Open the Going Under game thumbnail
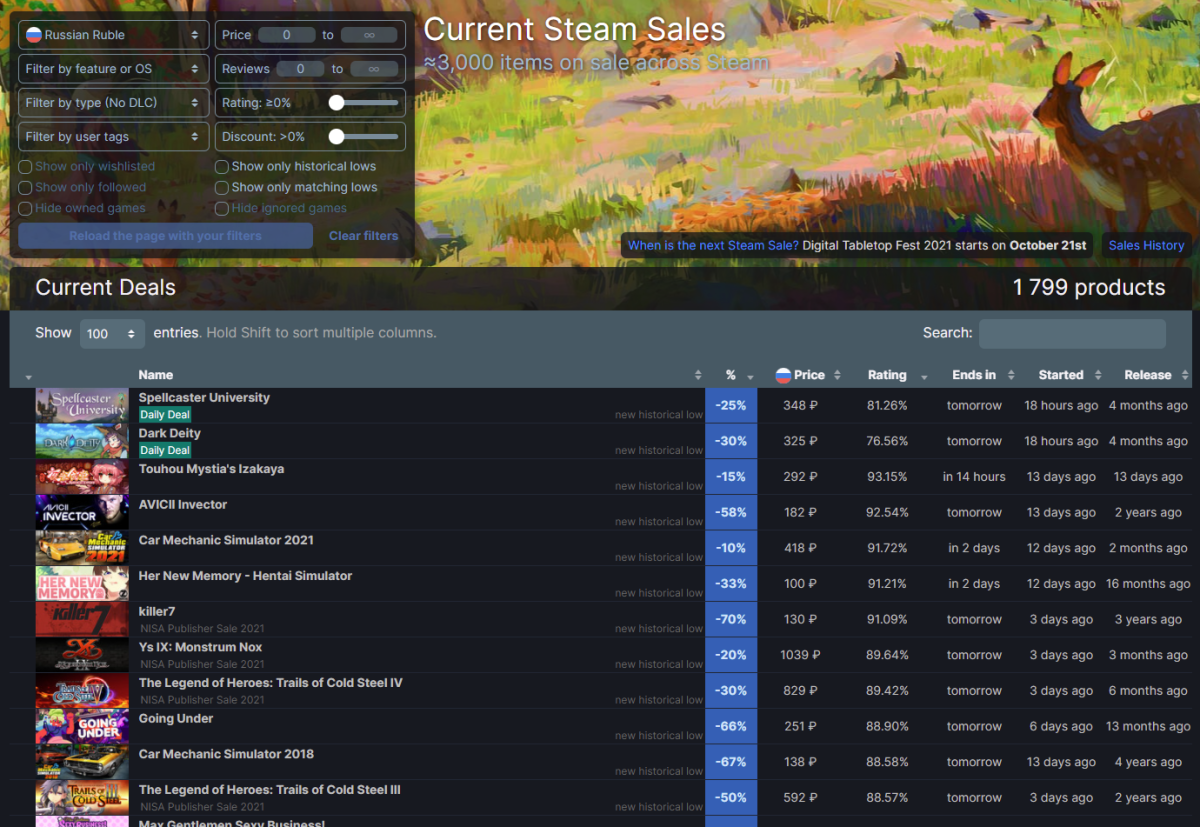The width and height of the screenshot is (1200, 827). pos(82,727)
